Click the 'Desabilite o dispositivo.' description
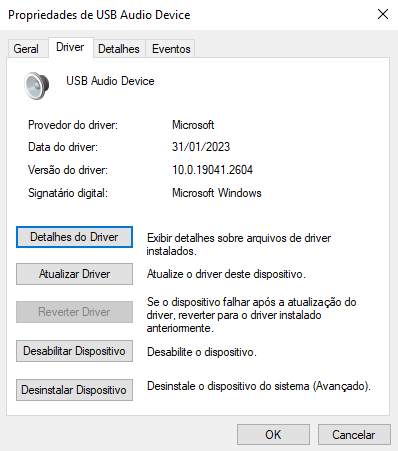 [x=202, y=352]
